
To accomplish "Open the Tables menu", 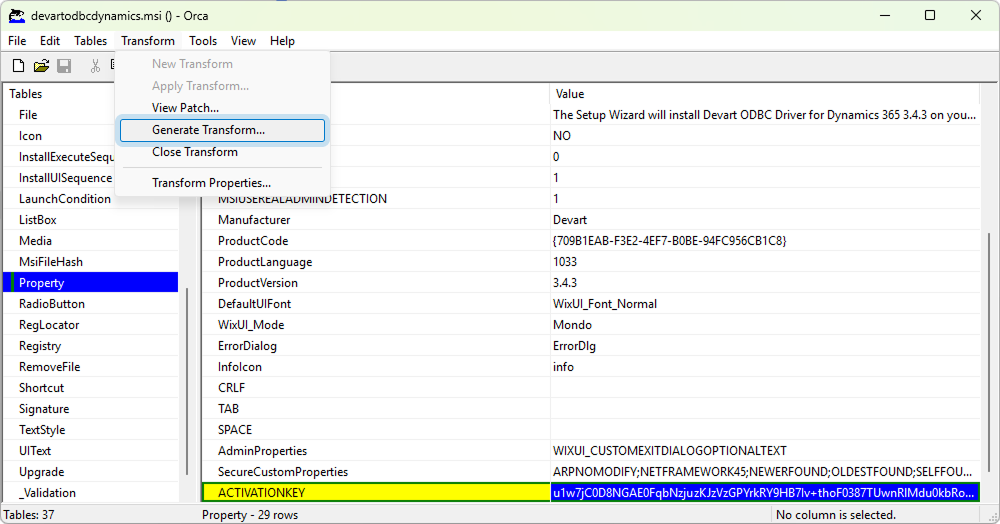I will pyautogui.click(x=91, y=41).
